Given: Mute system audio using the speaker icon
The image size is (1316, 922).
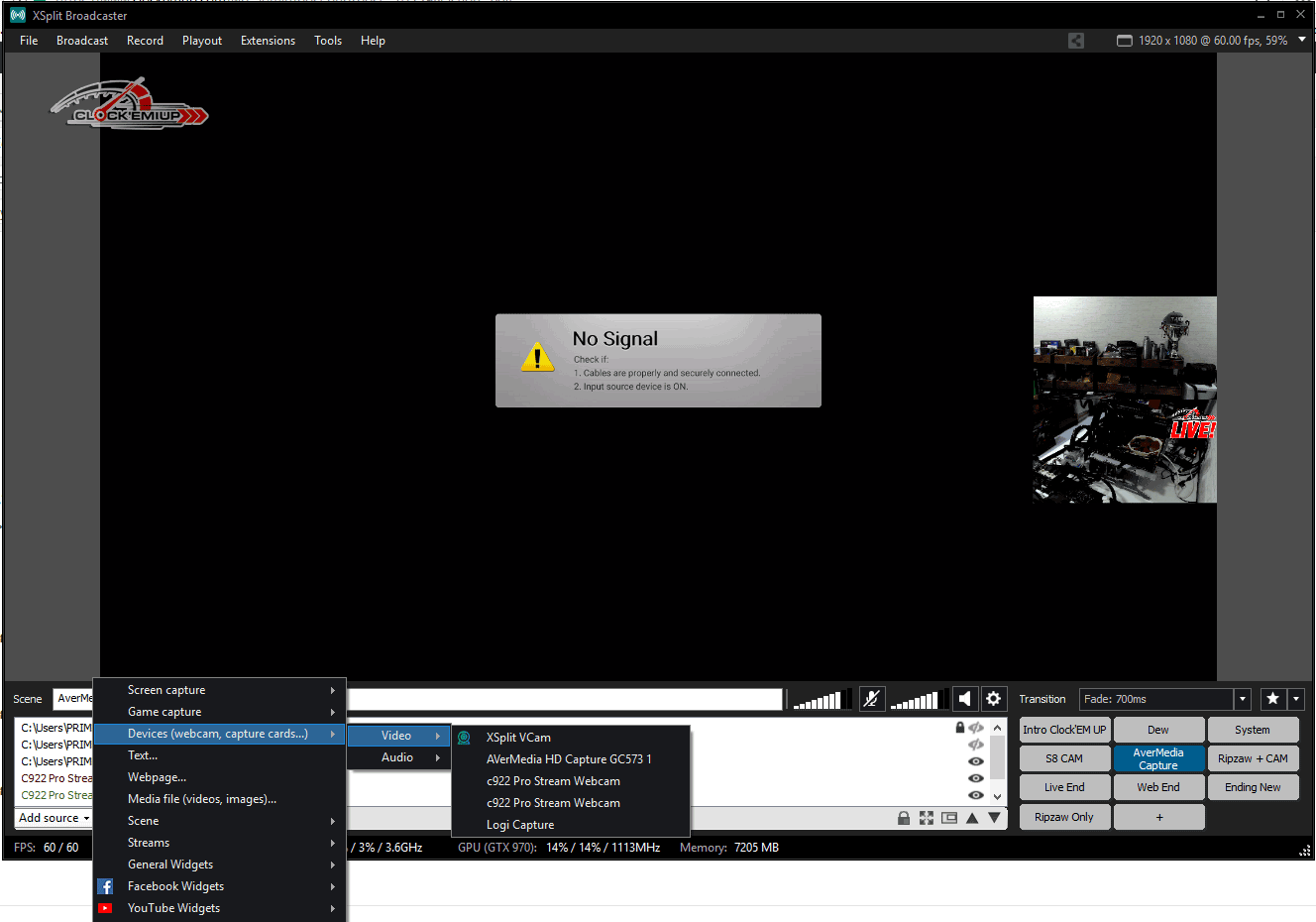Looking at the screenshot, I should point(965,699).
